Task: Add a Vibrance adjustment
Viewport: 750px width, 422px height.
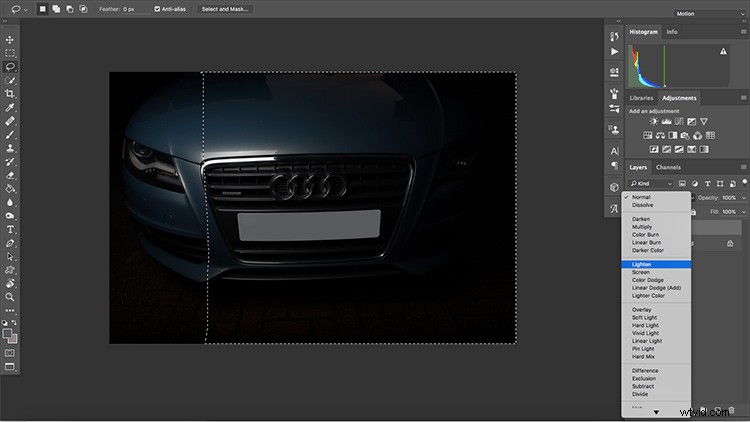Action: [x=704, y=122]
